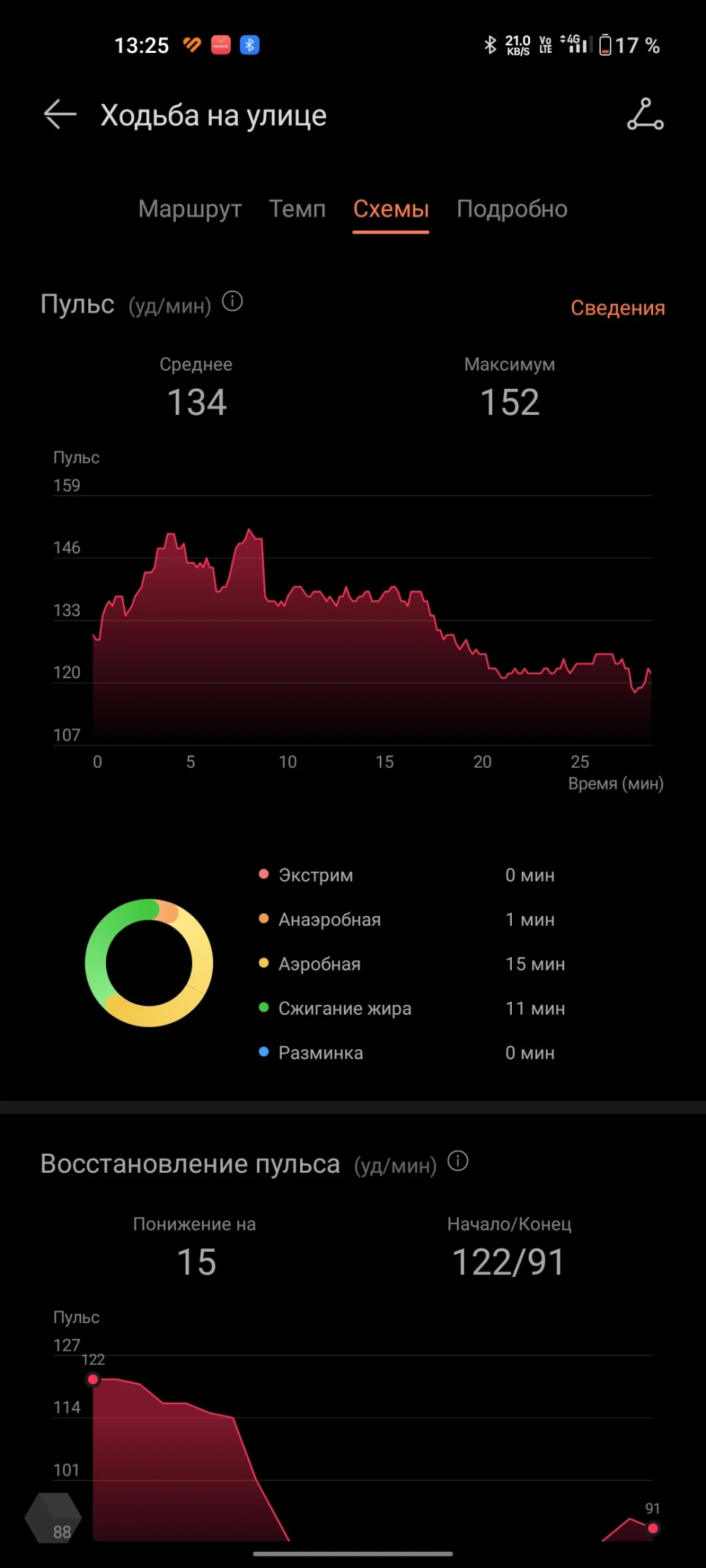
Task: Select the Схемы tab
Action: (391, 209)
